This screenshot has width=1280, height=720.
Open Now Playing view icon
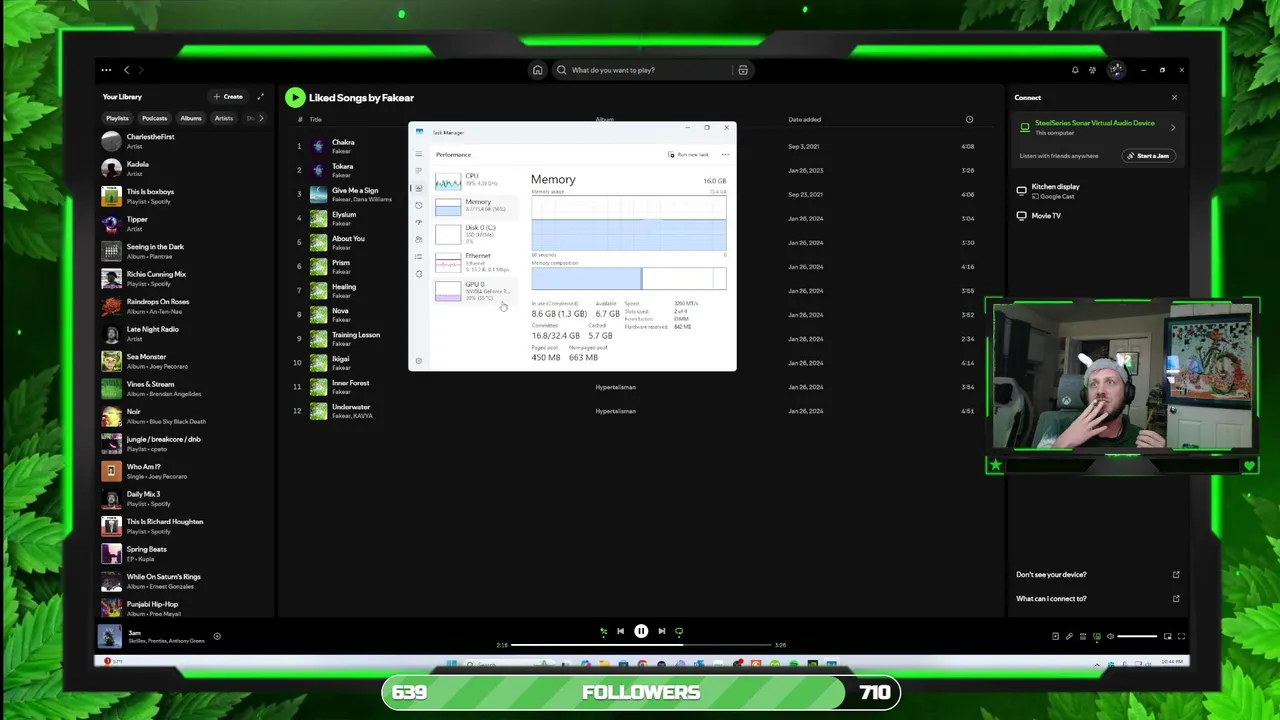pos(1055,636)
